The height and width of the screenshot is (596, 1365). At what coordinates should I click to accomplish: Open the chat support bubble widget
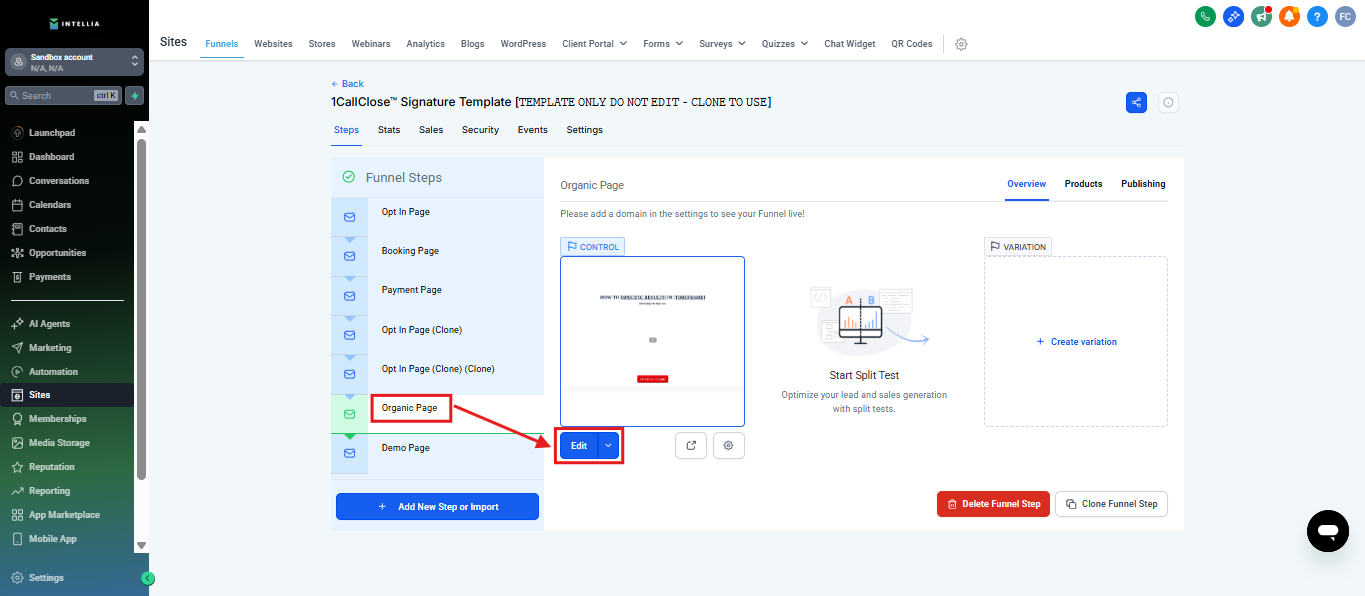(x=1327, y=530)
